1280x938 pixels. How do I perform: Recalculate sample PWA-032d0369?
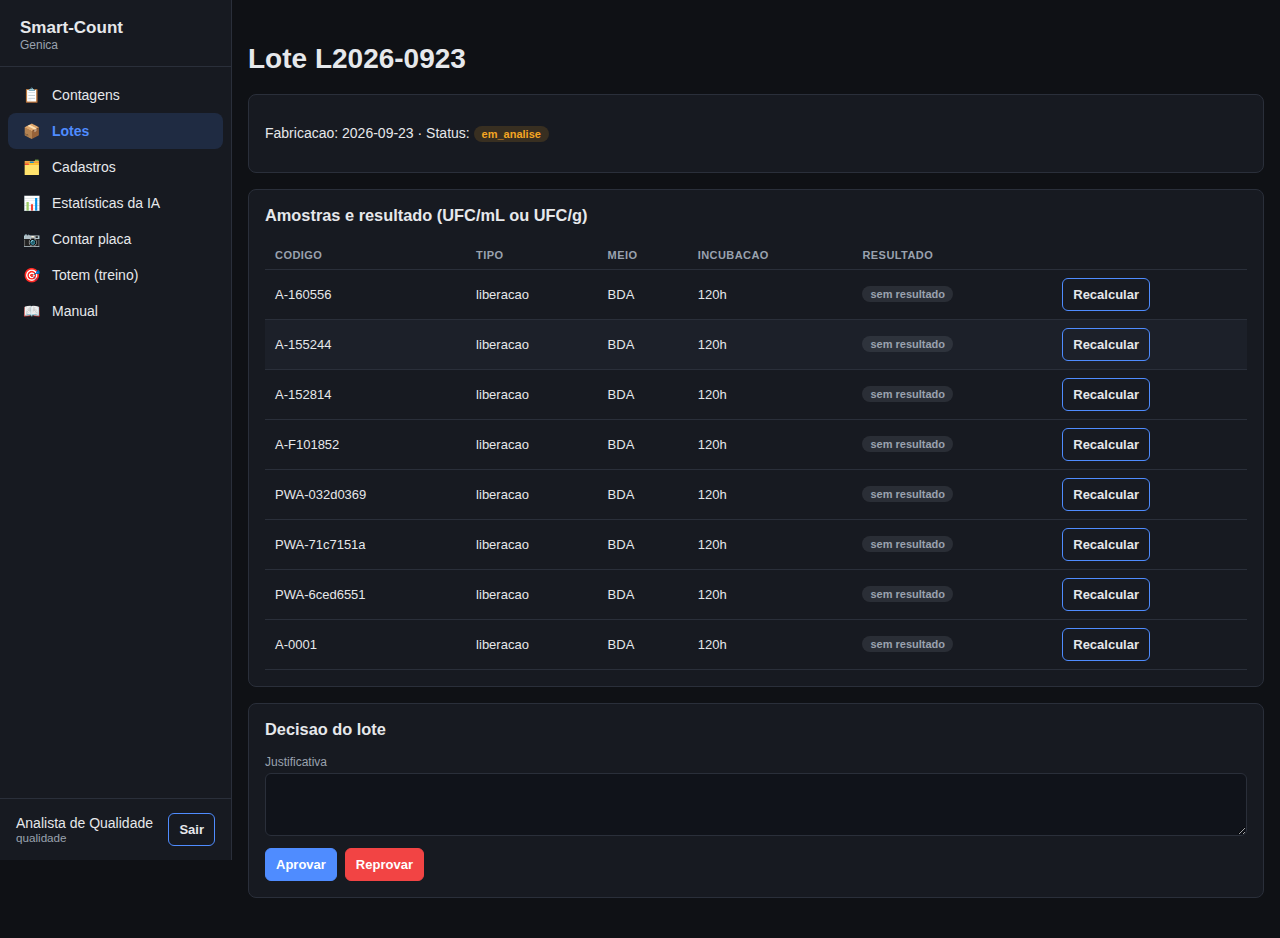point(1105,494)
